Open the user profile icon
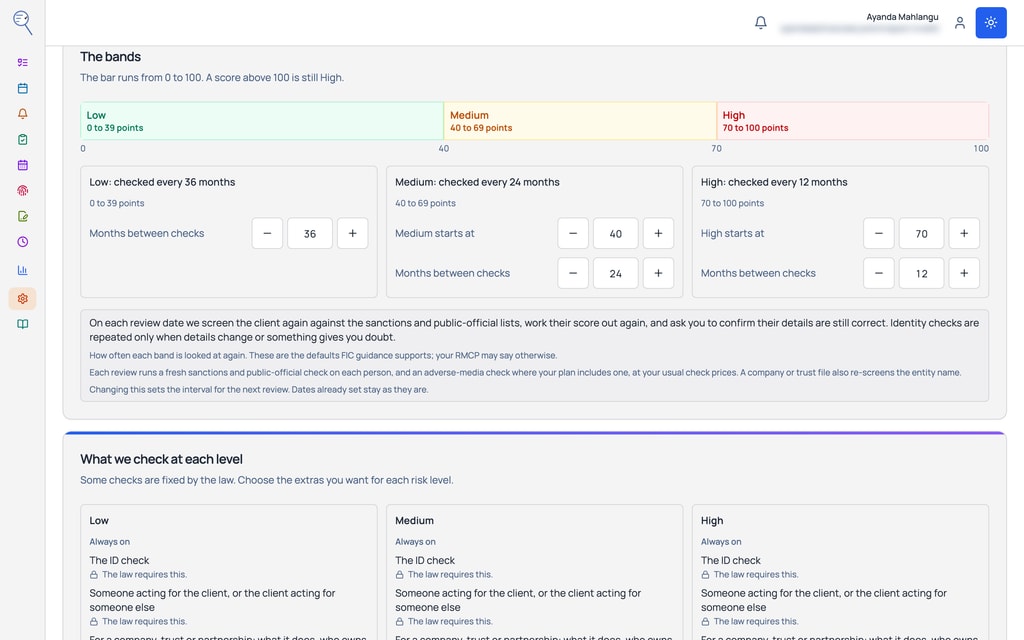Image resolution: width=1024 pixels, height=640 pixels. pos(959,23)
